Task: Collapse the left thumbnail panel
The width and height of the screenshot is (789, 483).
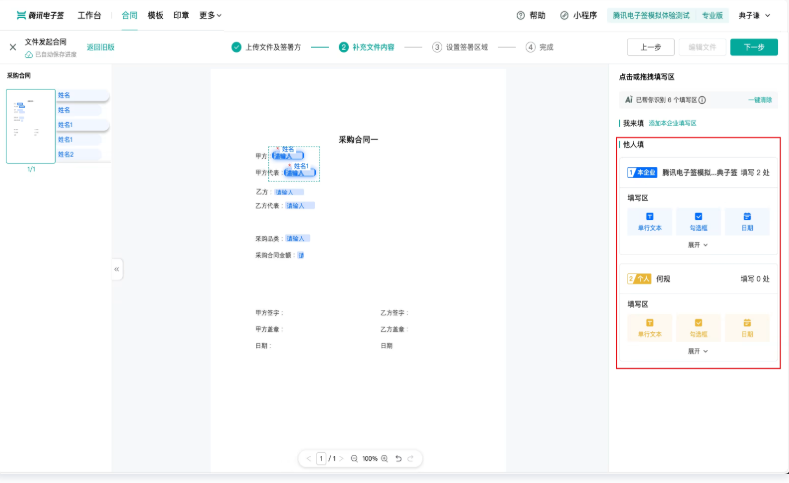Action: tap(117, 269)
